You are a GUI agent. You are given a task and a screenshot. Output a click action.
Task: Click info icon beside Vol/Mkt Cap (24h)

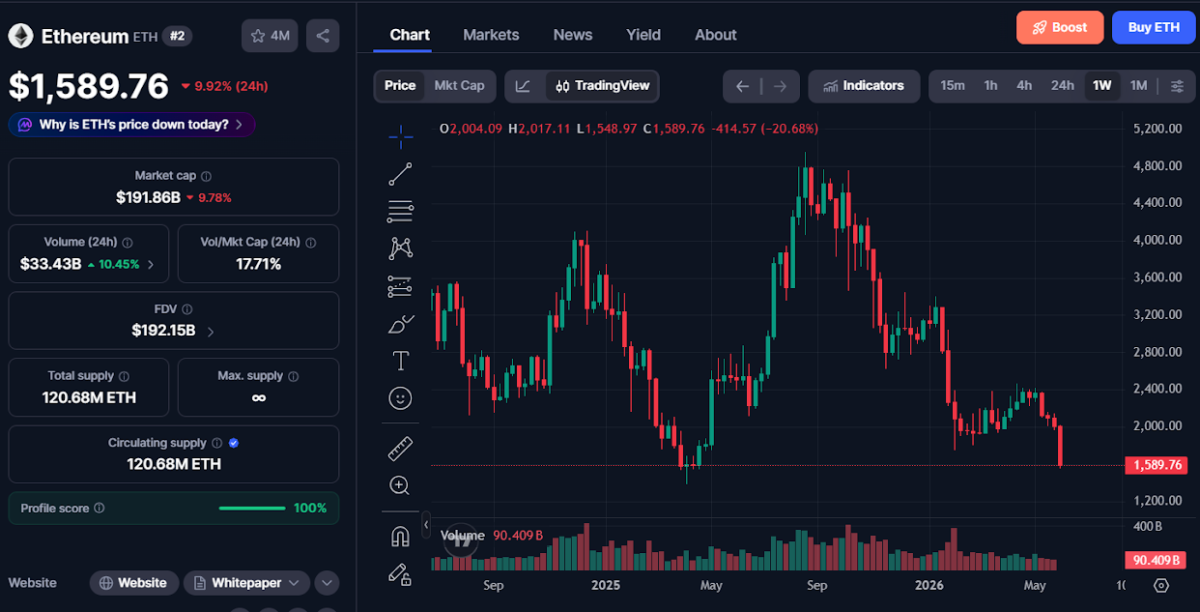point(311,243)
